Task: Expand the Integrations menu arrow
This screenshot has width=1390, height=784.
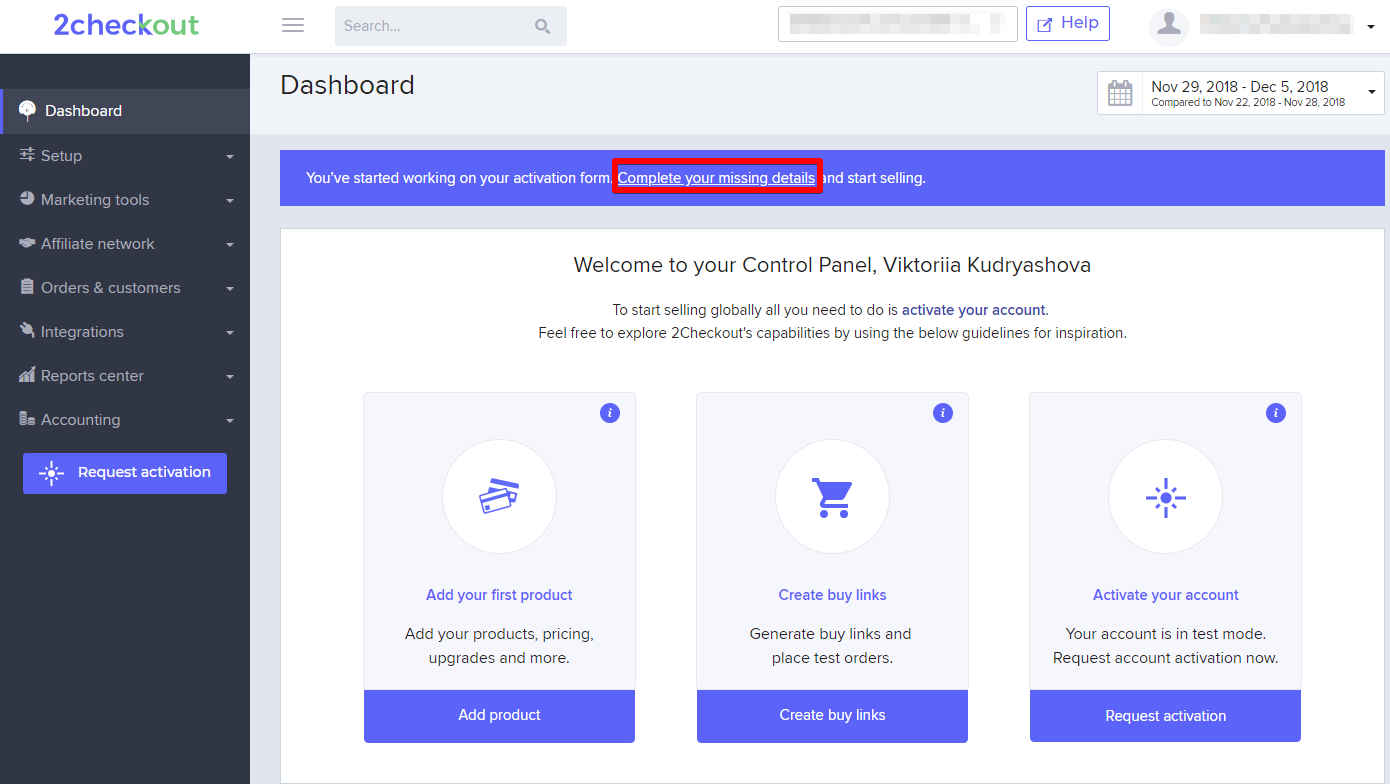Action: point(230,333)
